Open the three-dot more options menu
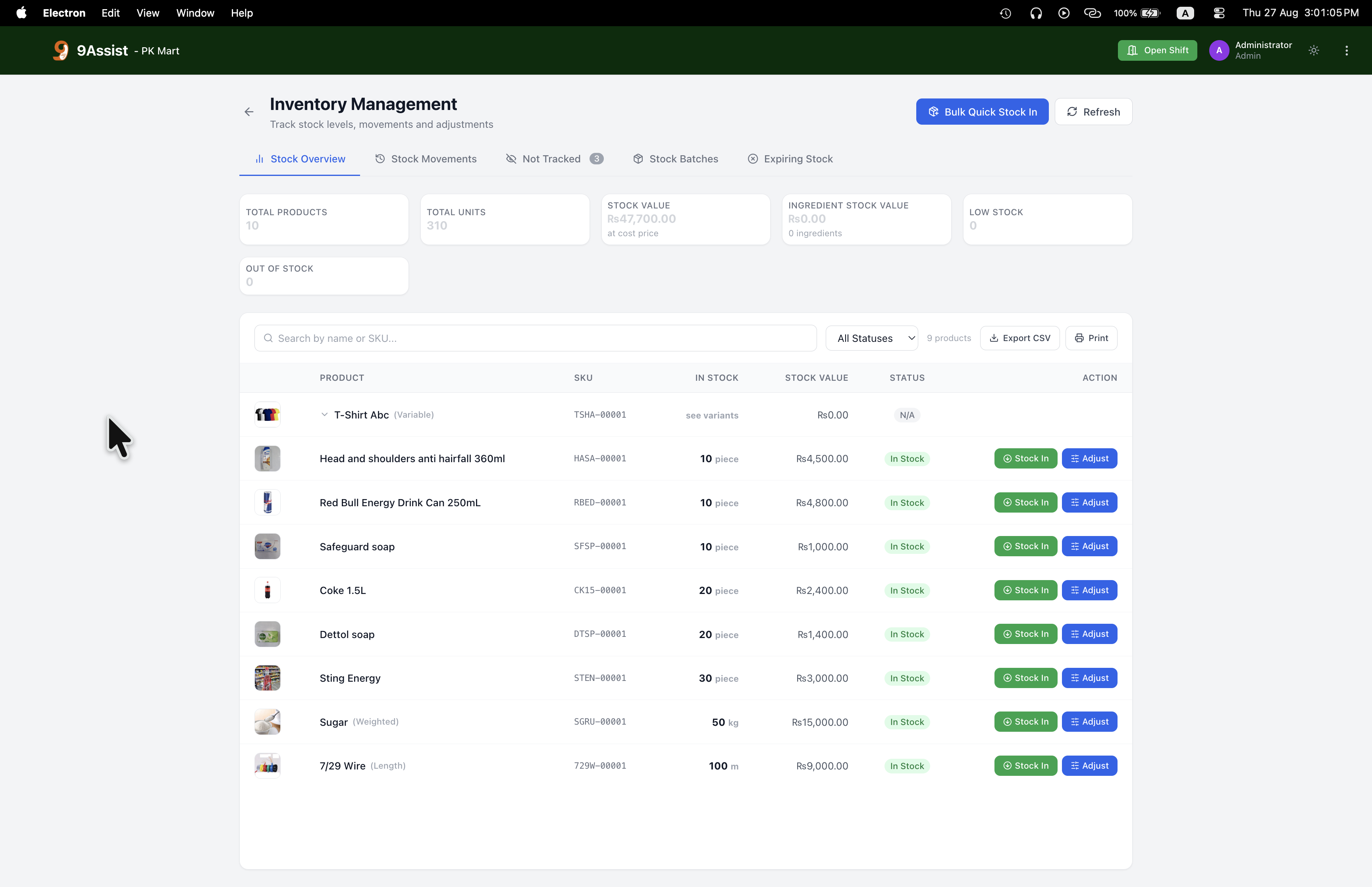This screenshot has width=1372, height=887. tap(1347, 51)
